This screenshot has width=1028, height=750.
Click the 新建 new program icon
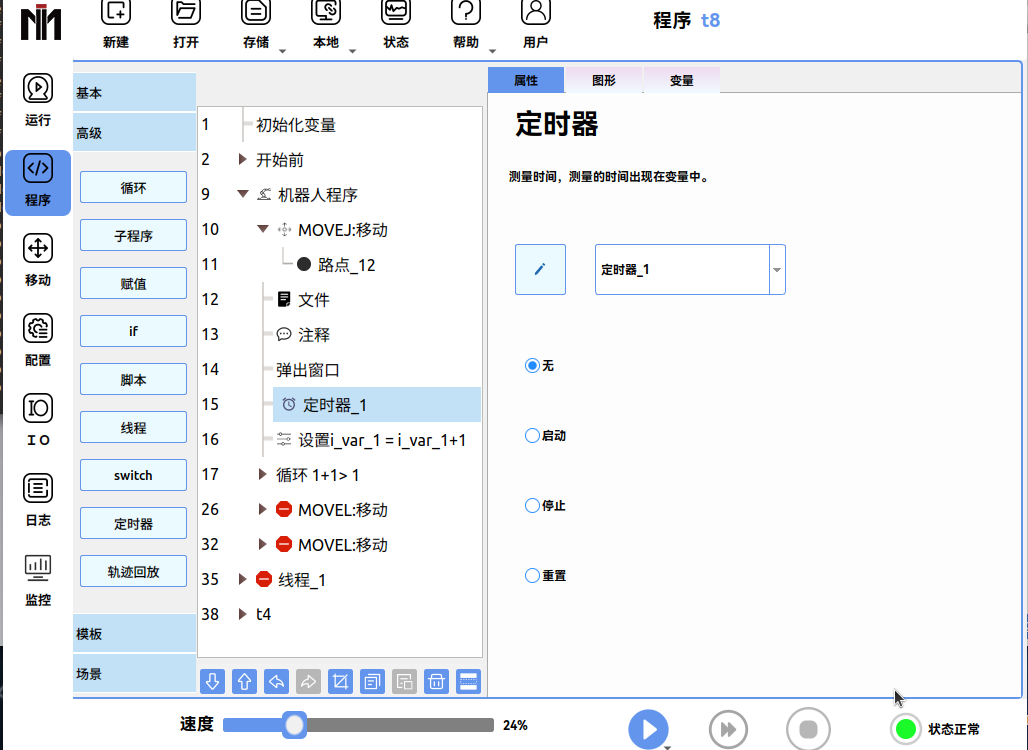116,24
